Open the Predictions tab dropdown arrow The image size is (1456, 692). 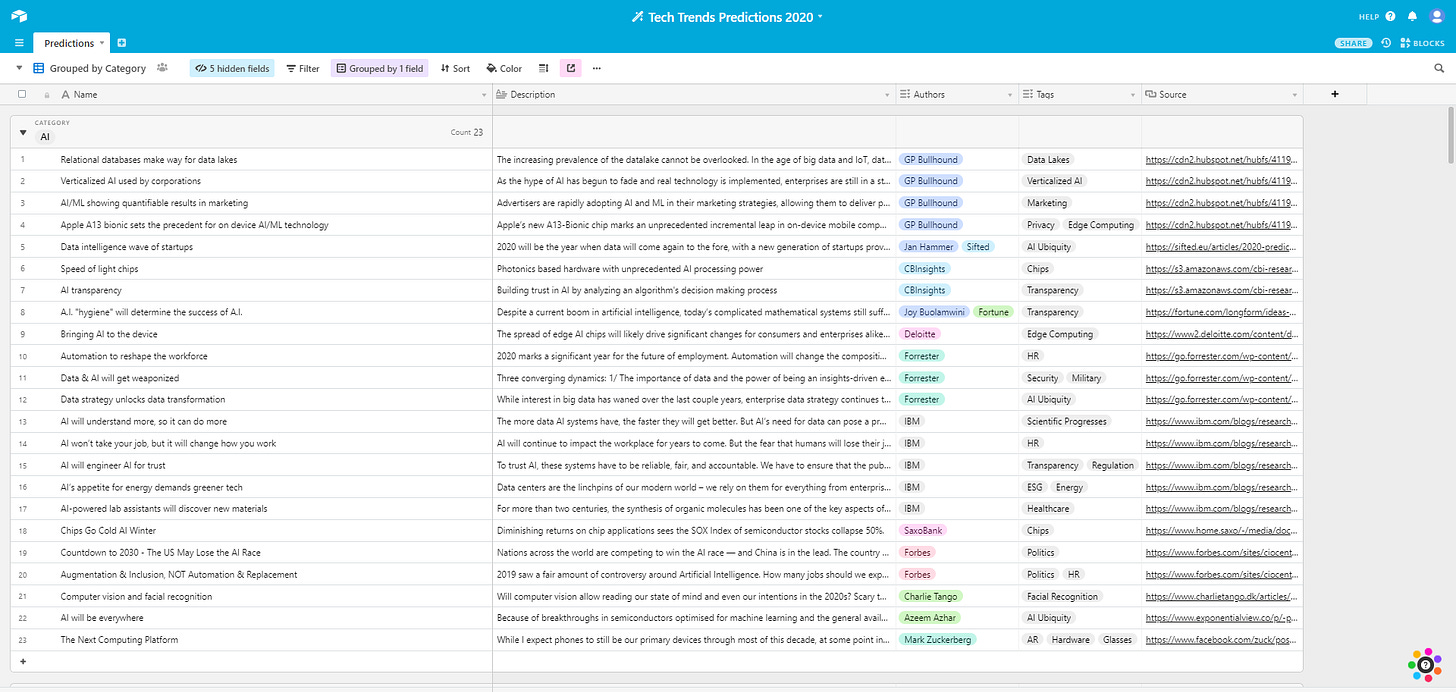[102, 43]
